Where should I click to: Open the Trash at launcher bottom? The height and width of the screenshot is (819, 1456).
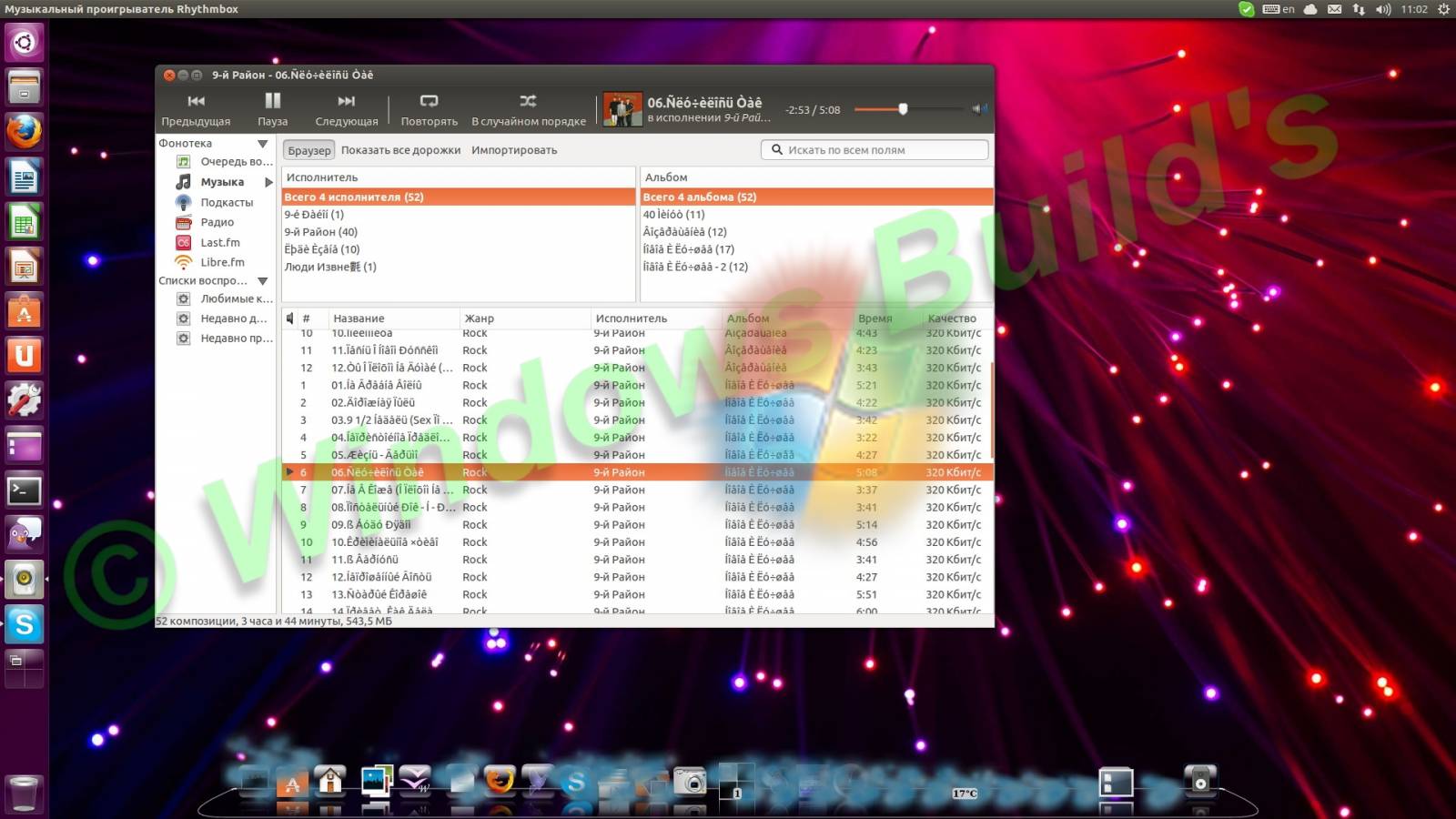pos(25,794)
